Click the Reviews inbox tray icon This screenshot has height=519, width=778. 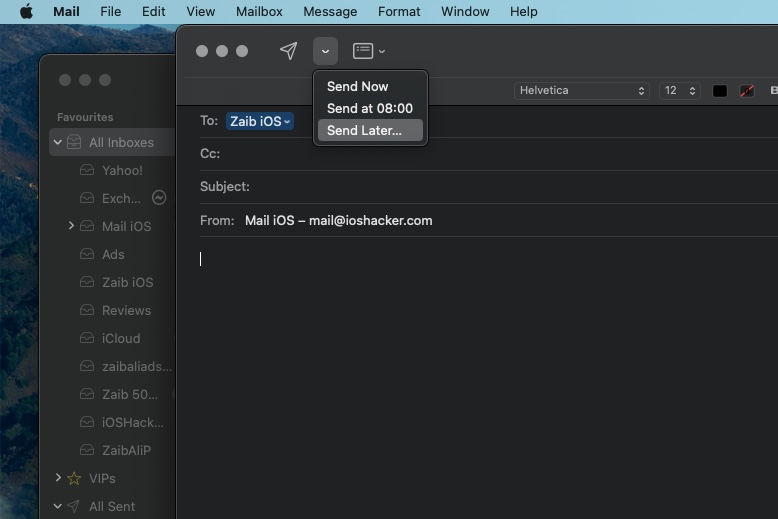click(87, 310)
